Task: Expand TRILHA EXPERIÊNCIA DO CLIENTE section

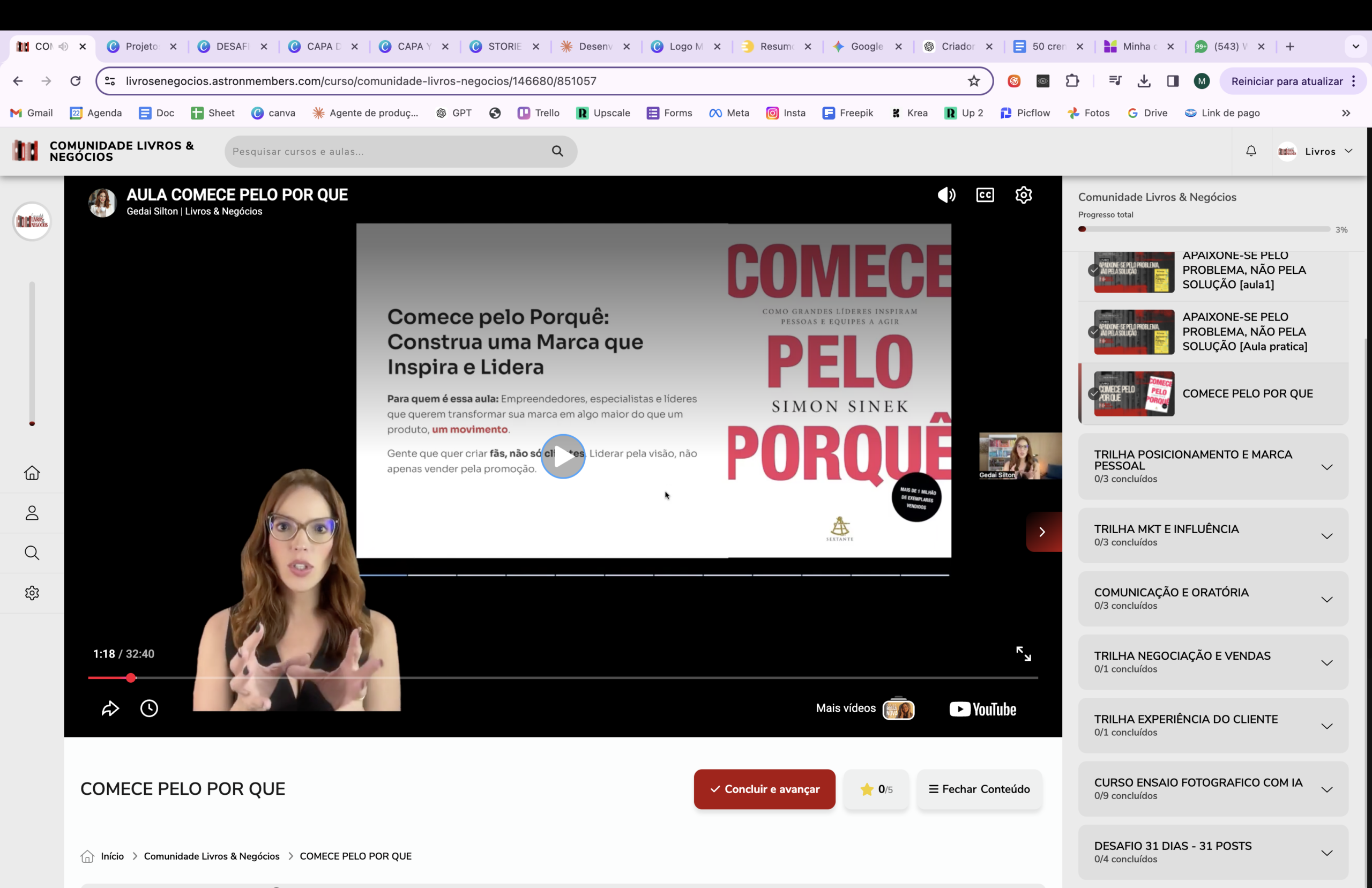Action: point(1213,726)
